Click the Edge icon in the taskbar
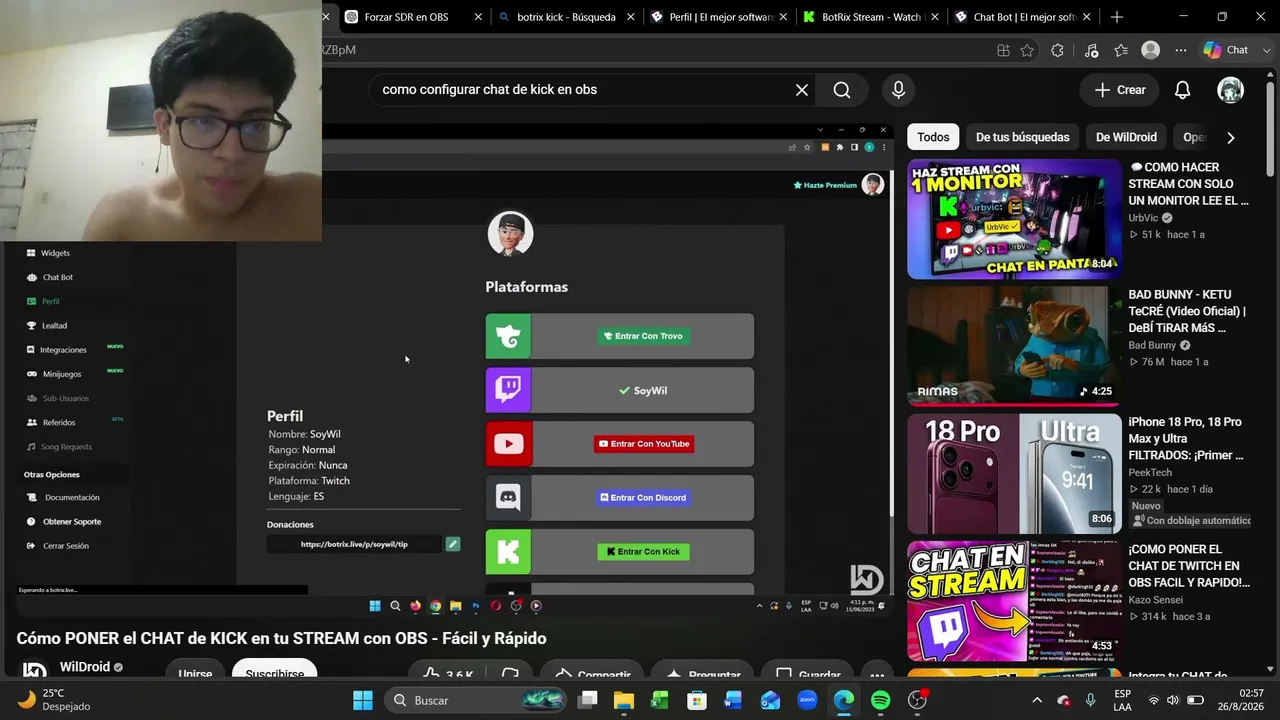Viewport: 1280px width, 720px height. click(x=844, y=700)
